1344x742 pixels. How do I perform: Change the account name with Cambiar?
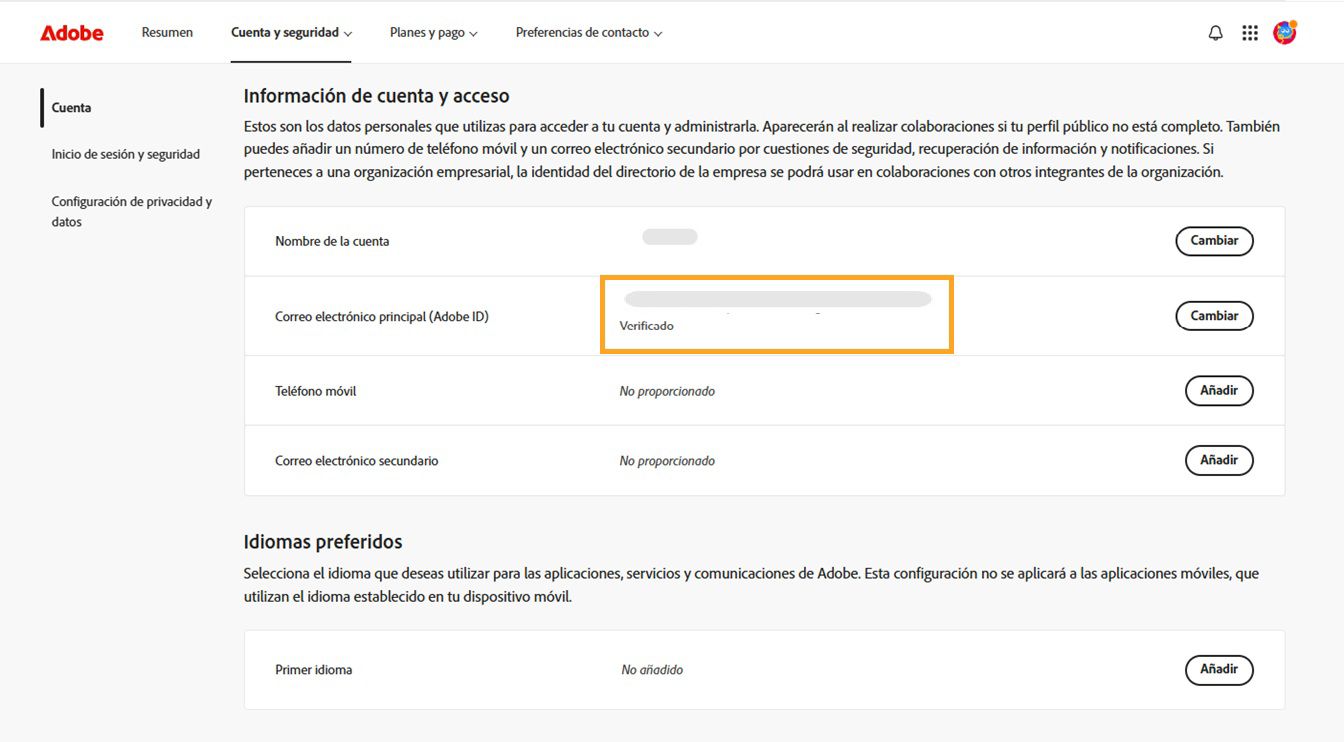1213,241
